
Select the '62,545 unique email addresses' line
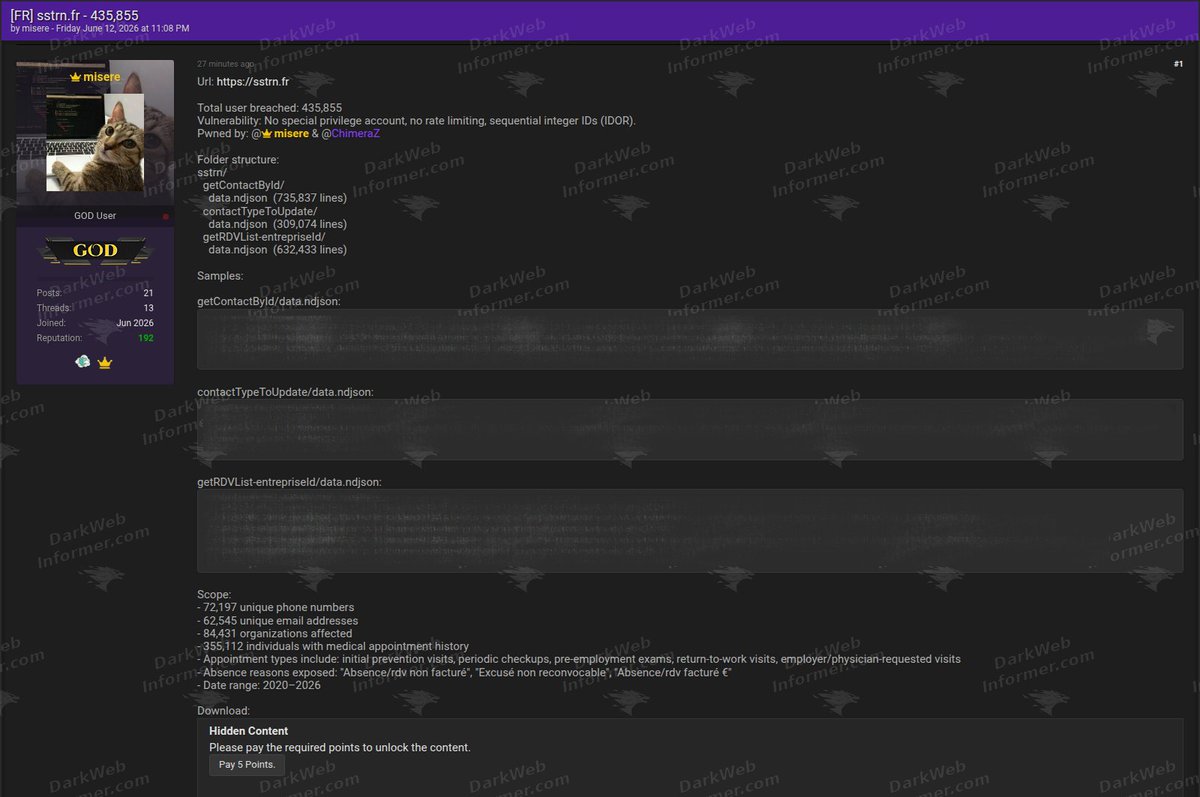pos(278,620)
